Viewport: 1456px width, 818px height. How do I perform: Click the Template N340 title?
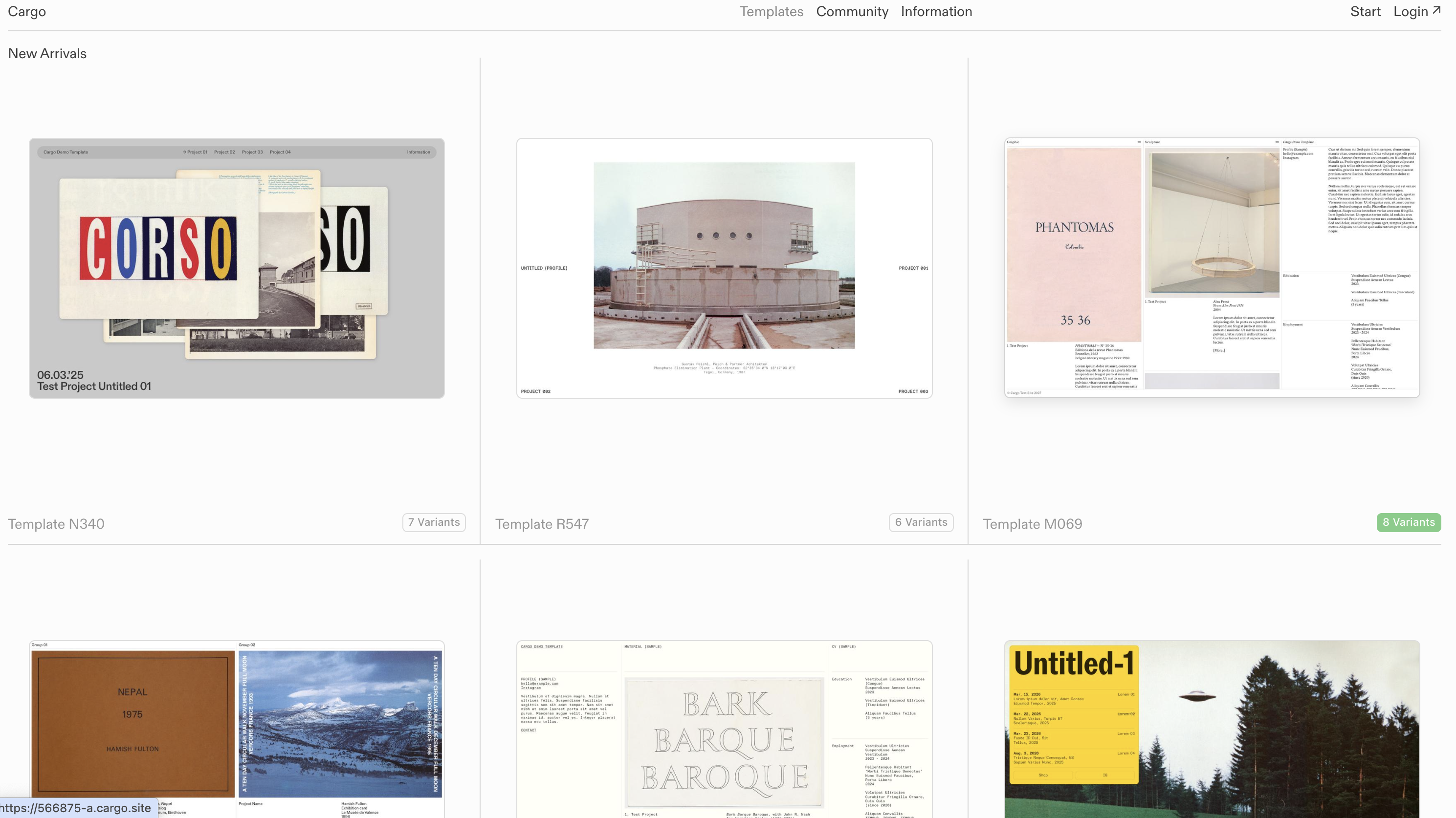(x=56, y=524)
